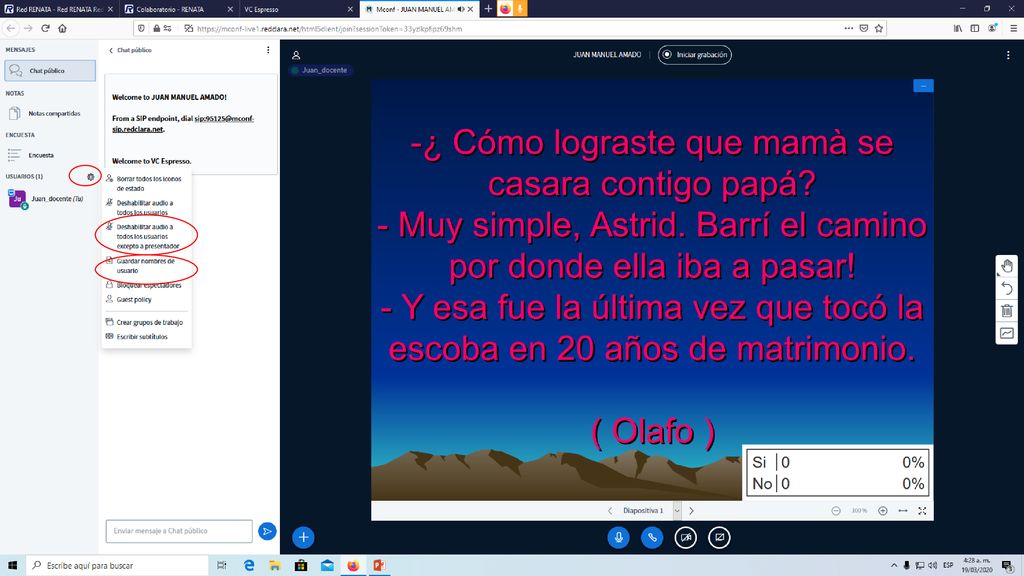Open the slide selector dropdown
Screen dimensions: 1024x576
pyautogui.click(x=677, y=511)
